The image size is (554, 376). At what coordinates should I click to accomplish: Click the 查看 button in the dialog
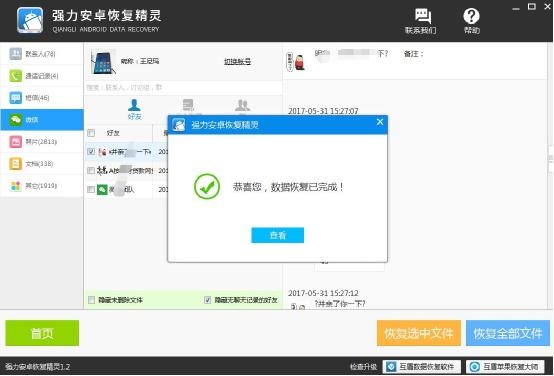277,235
